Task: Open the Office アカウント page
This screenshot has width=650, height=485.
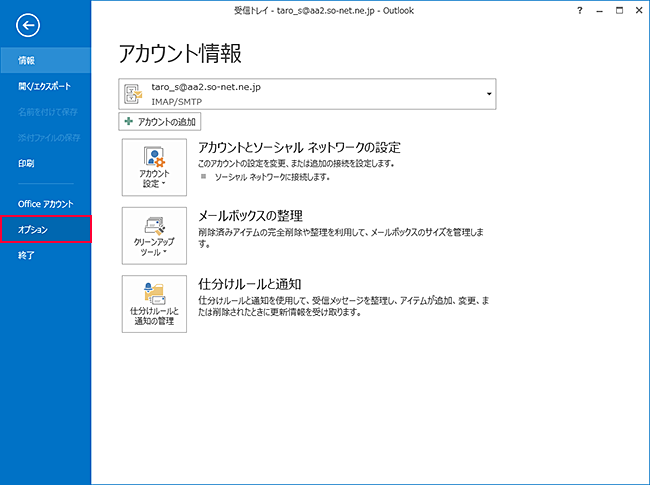Action: pos(46,204)
